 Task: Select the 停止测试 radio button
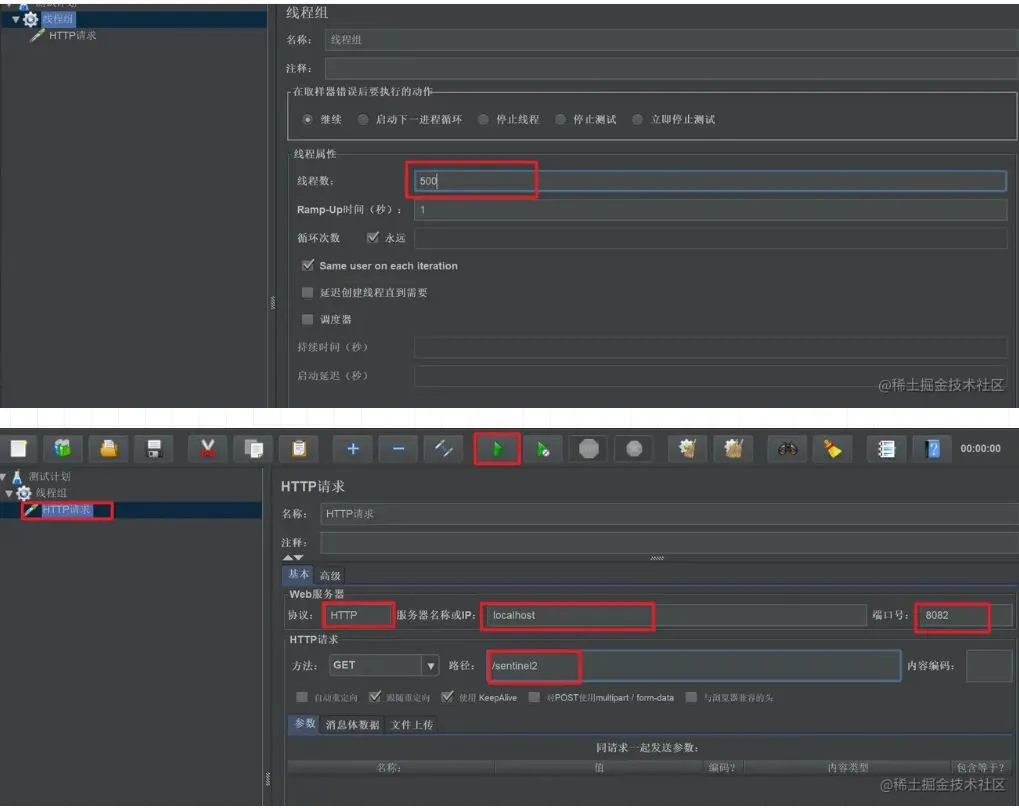coord(560,120)
